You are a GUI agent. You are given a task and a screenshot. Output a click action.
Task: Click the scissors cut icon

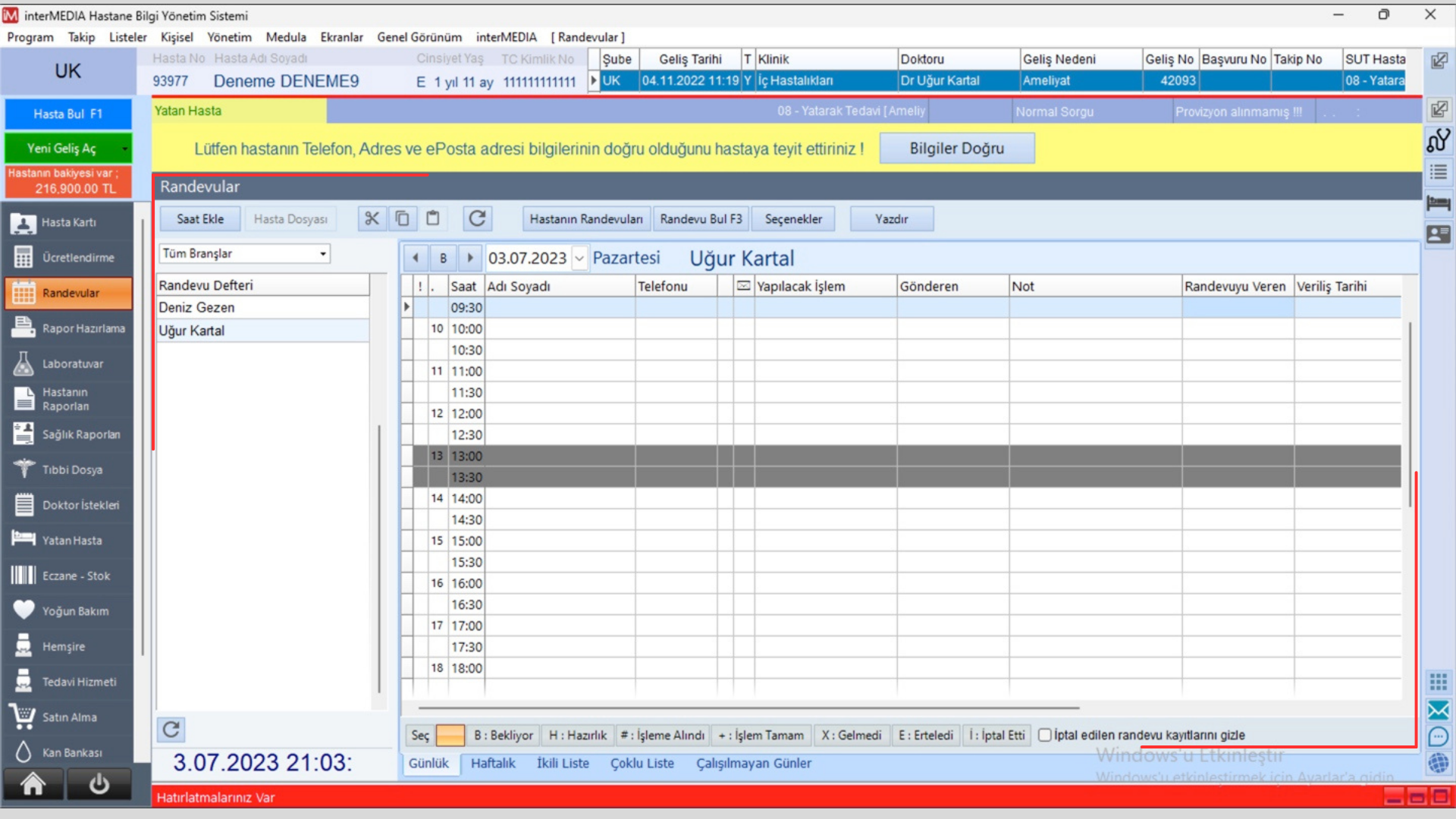[372, 218]
